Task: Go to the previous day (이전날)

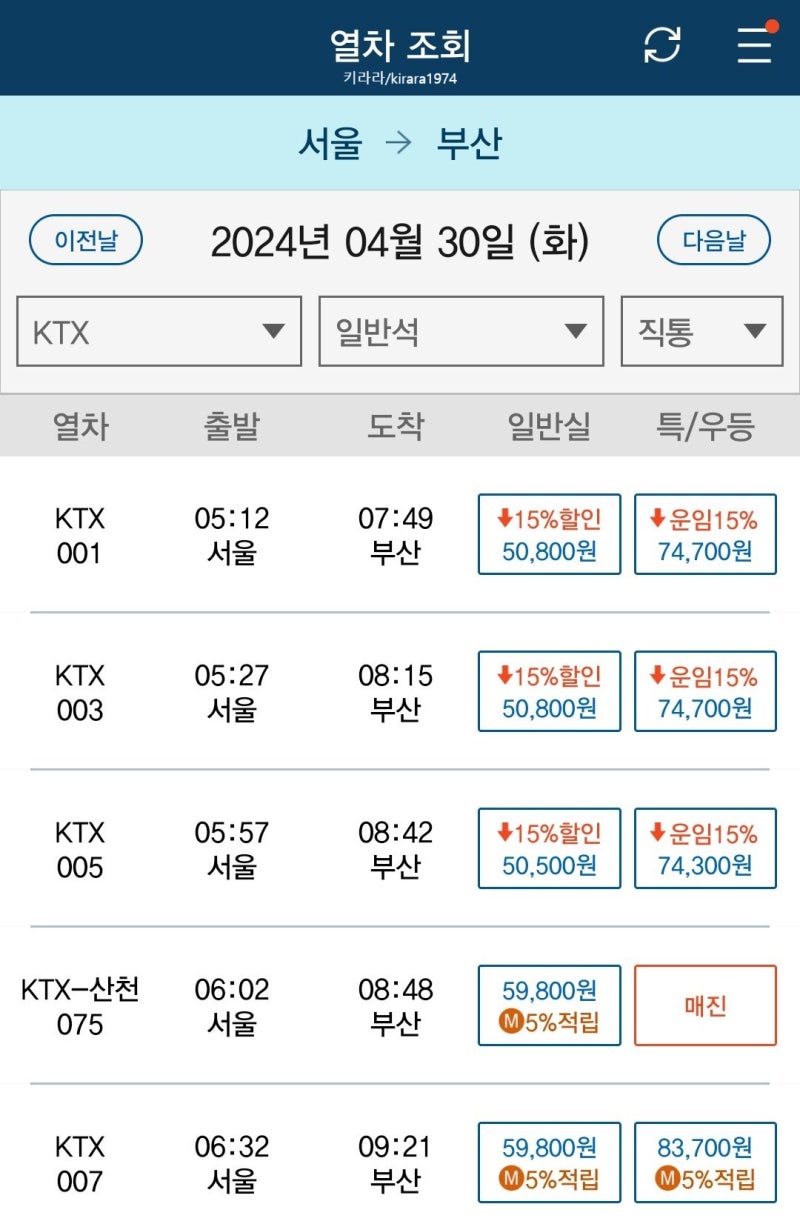Action: coord(86,241)
